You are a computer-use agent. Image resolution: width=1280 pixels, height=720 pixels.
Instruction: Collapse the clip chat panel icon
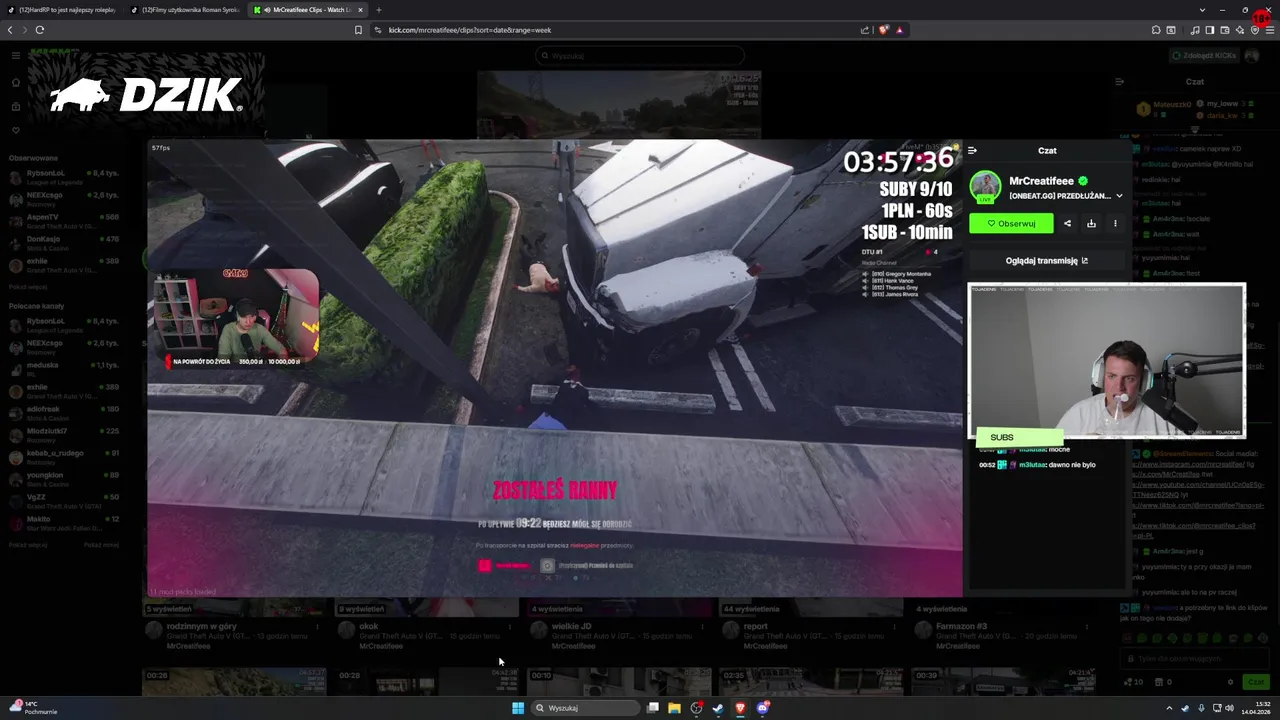972,151
